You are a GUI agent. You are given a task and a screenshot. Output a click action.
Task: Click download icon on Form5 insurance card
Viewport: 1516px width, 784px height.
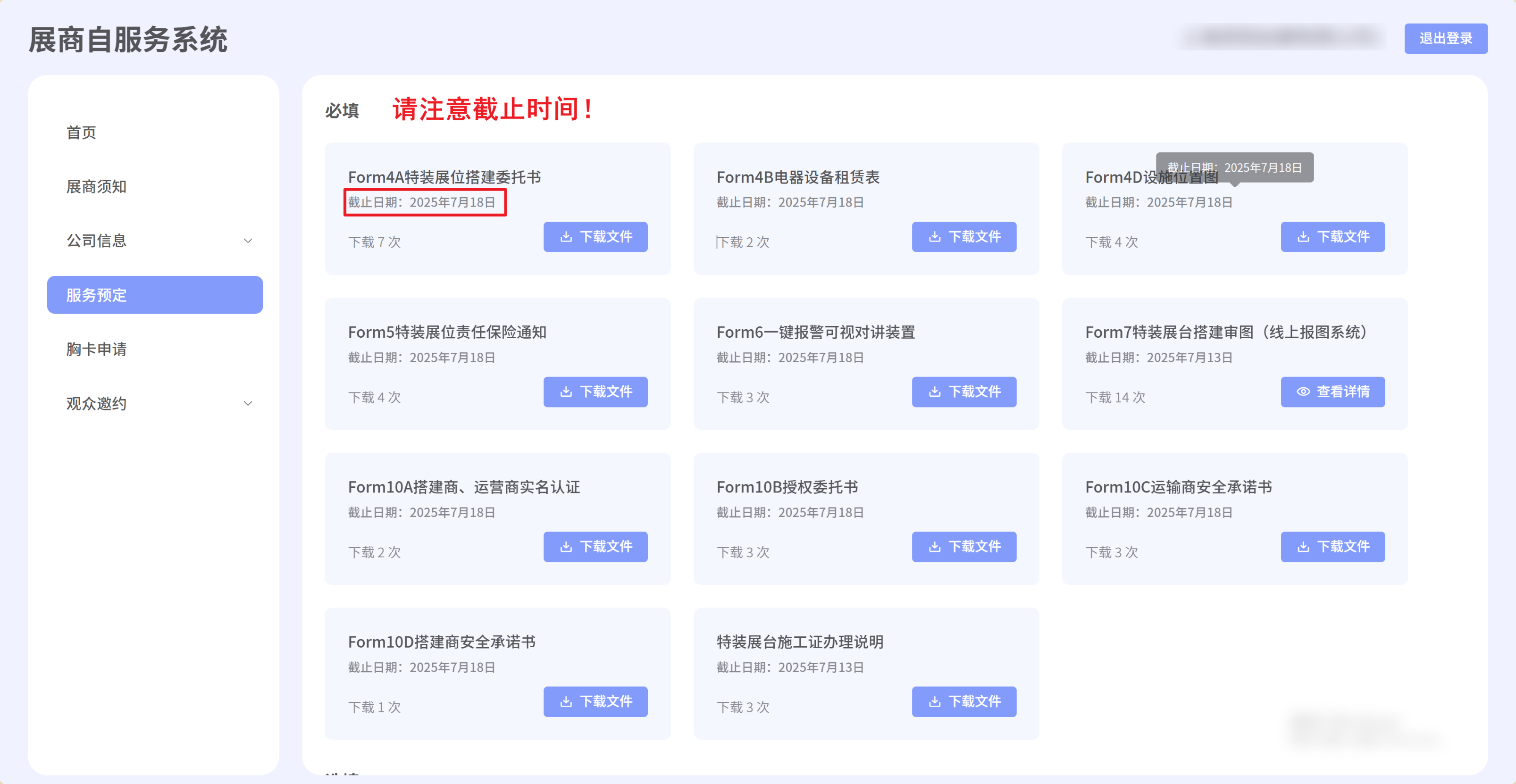tap(566, 392)
